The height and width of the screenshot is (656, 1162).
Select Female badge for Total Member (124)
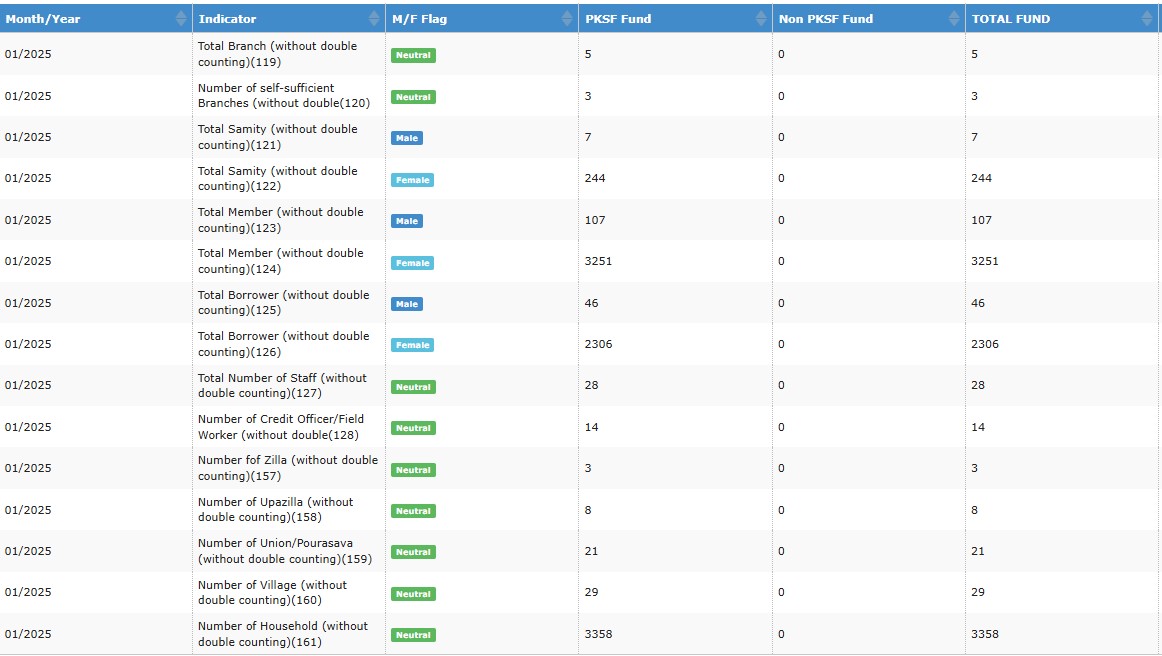pos(413,263)
